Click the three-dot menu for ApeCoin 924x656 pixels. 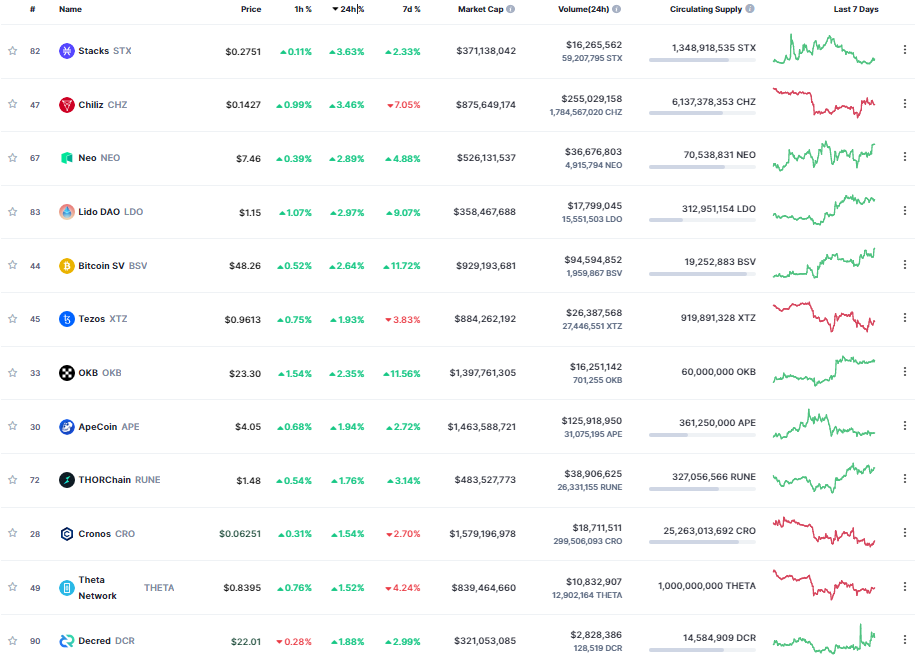905,426
